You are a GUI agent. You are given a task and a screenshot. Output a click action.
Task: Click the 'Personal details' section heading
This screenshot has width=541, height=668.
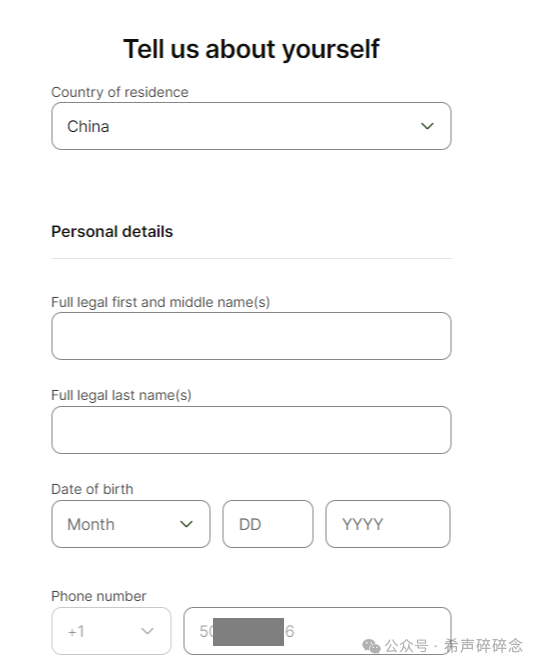[x=112, y=232]
